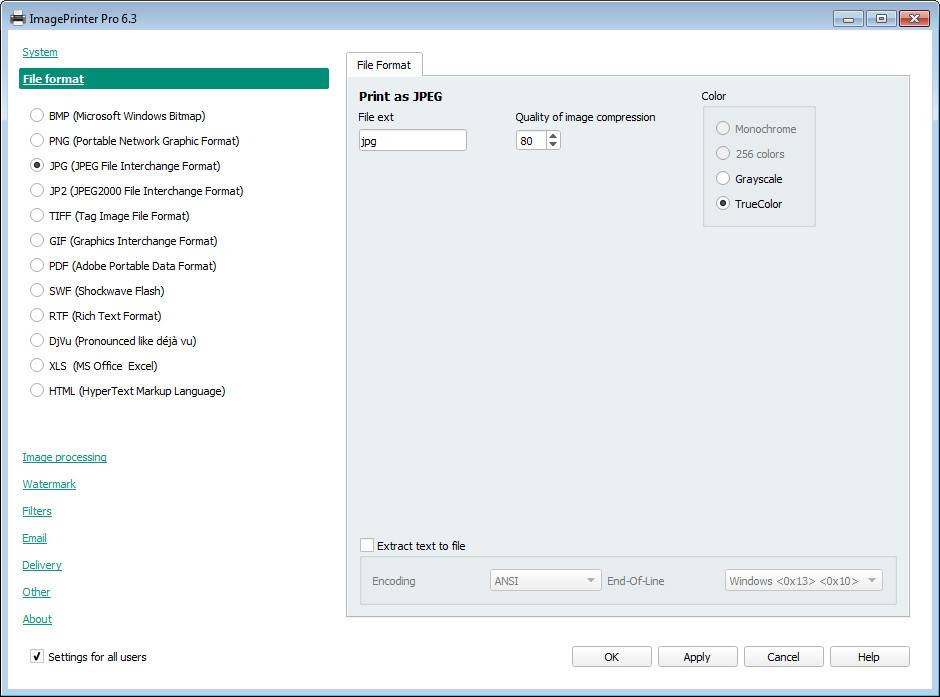
Task: Confirm settings with the OK button
Action: click(611, 657)
